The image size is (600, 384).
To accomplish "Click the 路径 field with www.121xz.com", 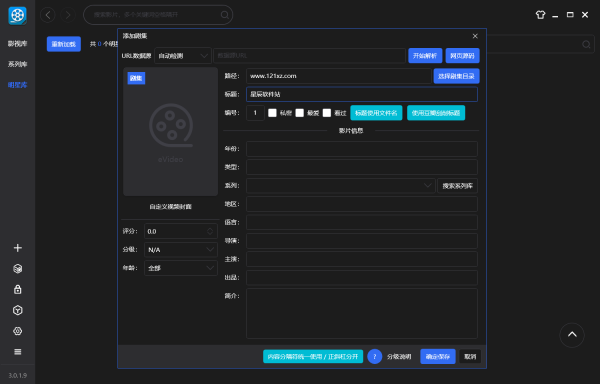I will point(339,76).
